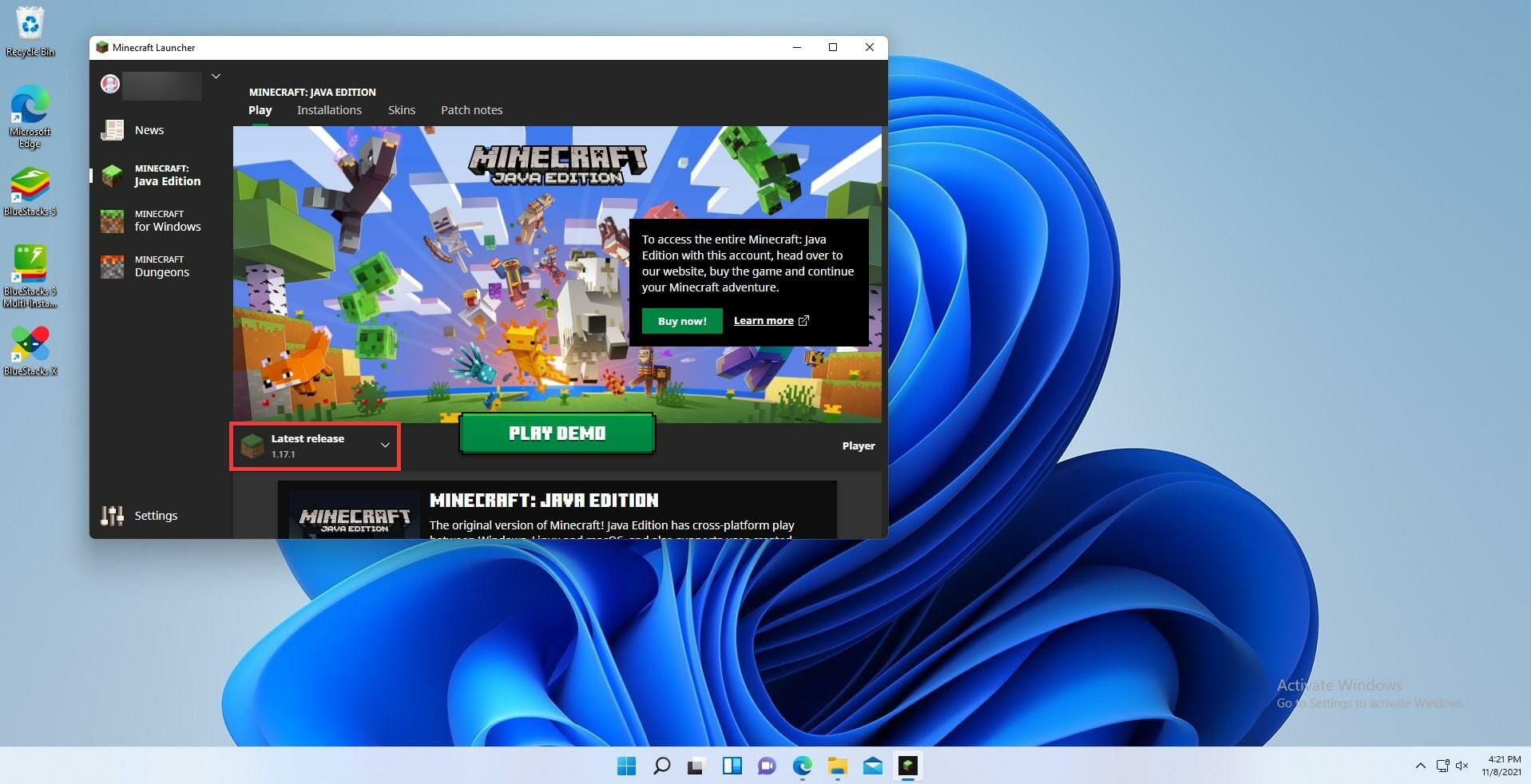Minimize the Minecraft Launcher window
The image size is (1531, 784).
[796, 47]
